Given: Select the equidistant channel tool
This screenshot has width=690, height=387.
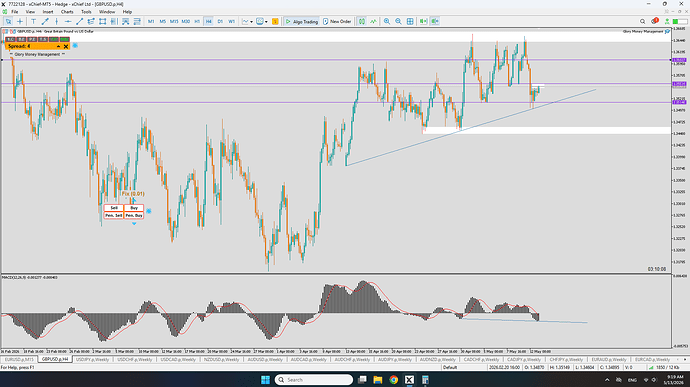Looking at the screenshot, I should tap(91, 21).
